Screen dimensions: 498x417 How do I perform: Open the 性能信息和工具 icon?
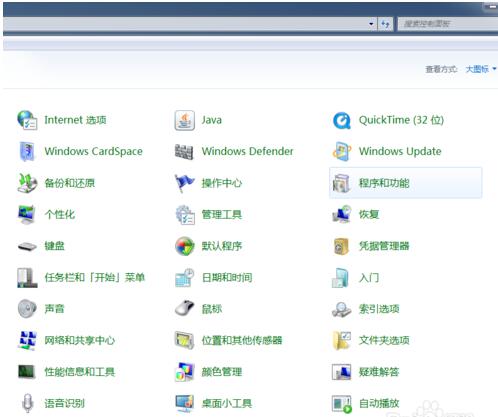click(x=27, y=372)
